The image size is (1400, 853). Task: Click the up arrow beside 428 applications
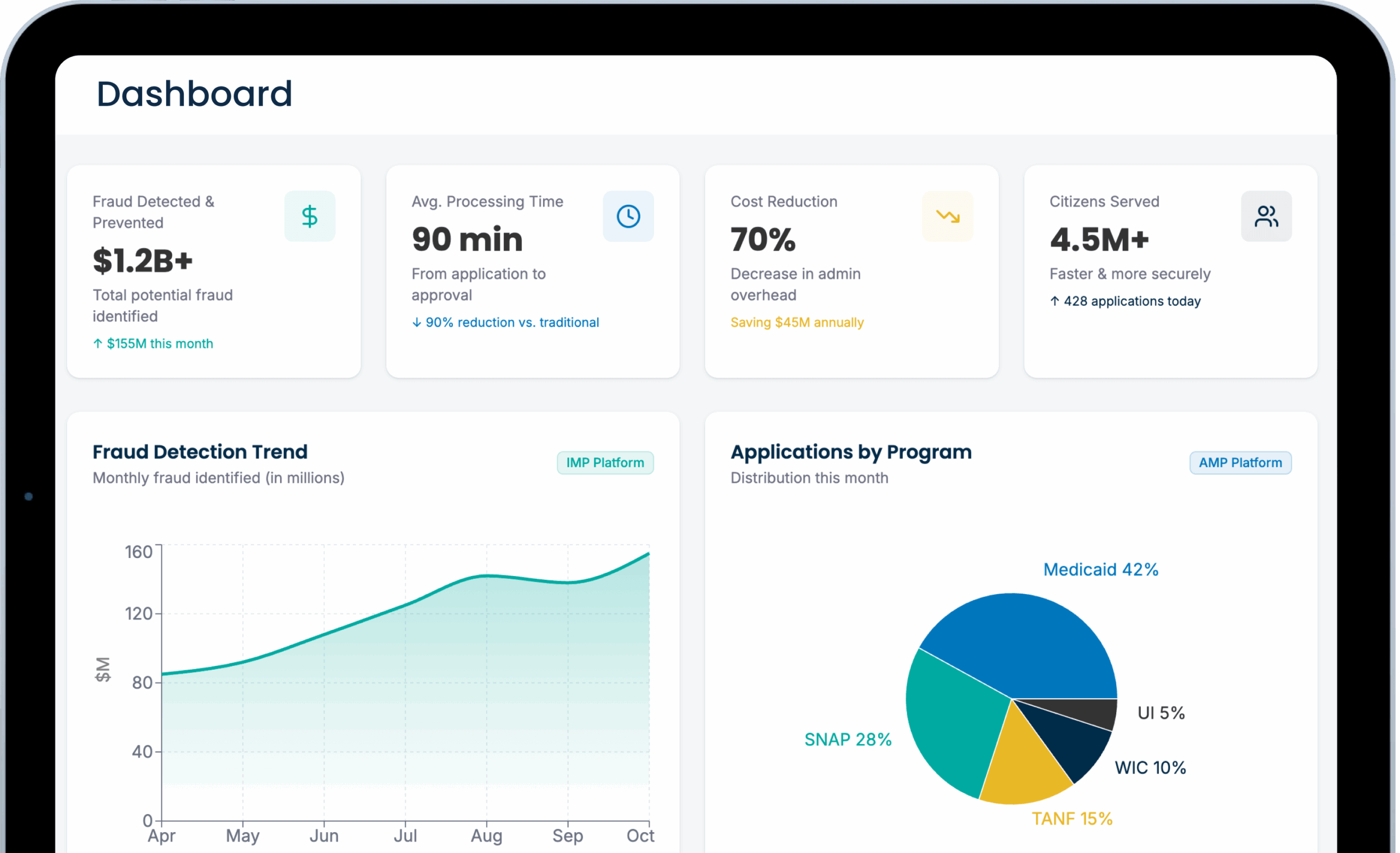tap(1054, 300)
